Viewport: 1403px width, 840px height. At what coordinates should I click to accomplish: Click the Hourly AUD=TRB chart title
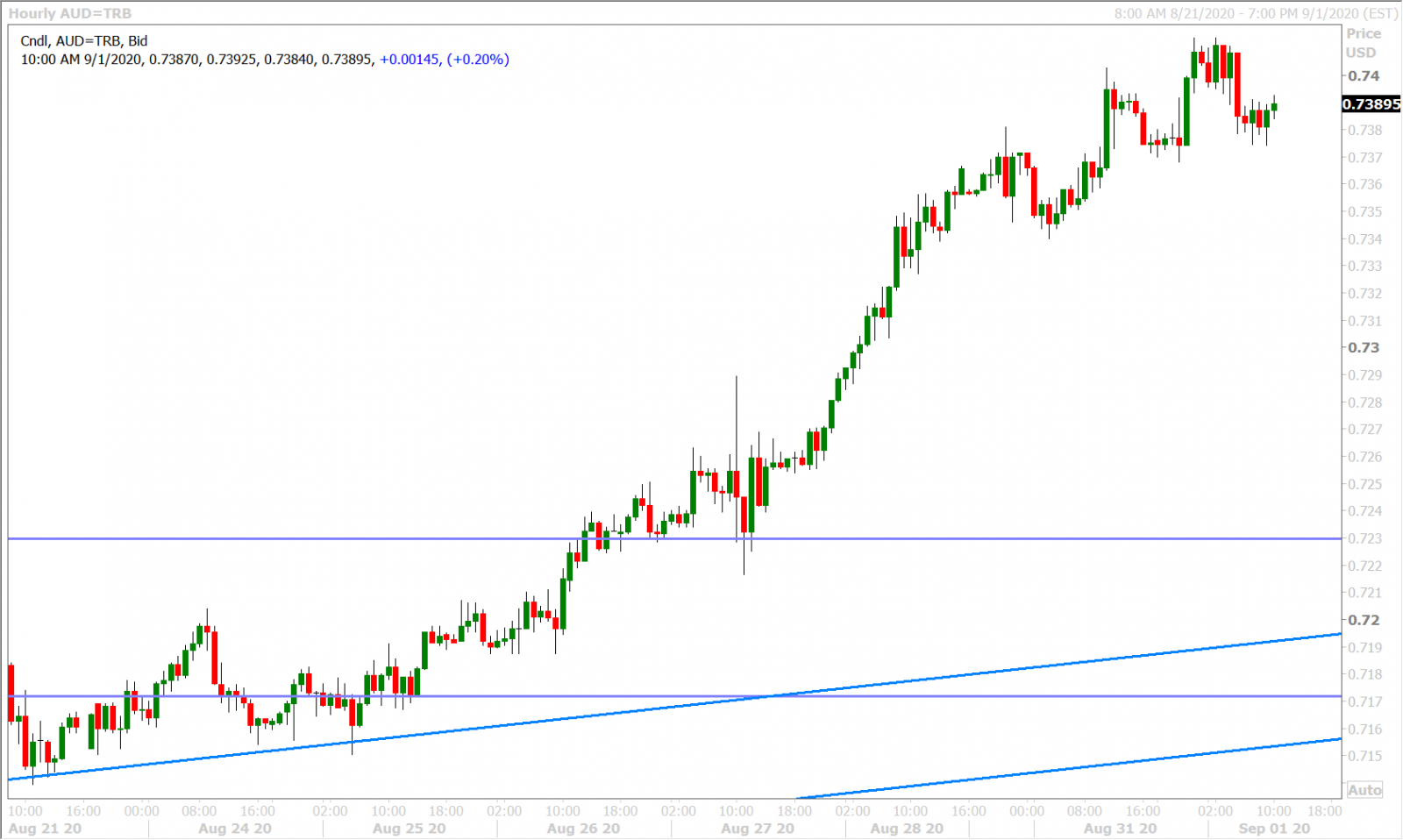(70, 13)
